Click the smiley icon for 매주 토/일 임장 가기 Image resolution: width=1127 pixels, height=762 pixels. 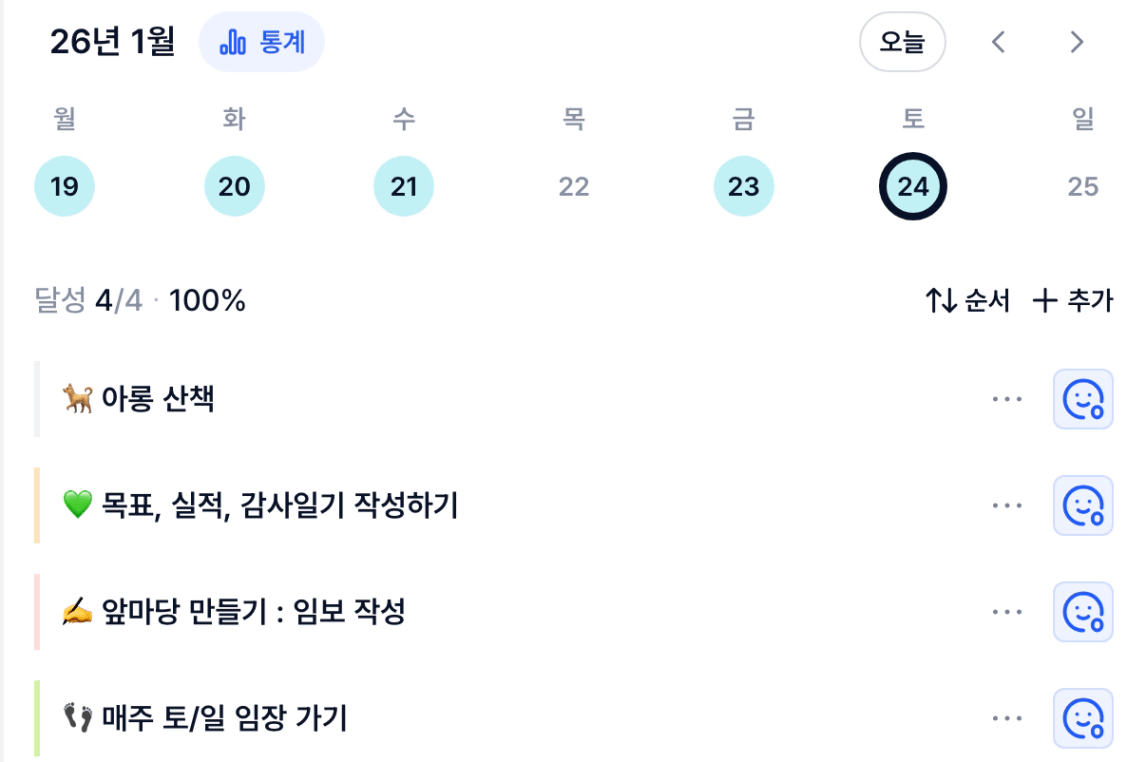(1082, 718)
